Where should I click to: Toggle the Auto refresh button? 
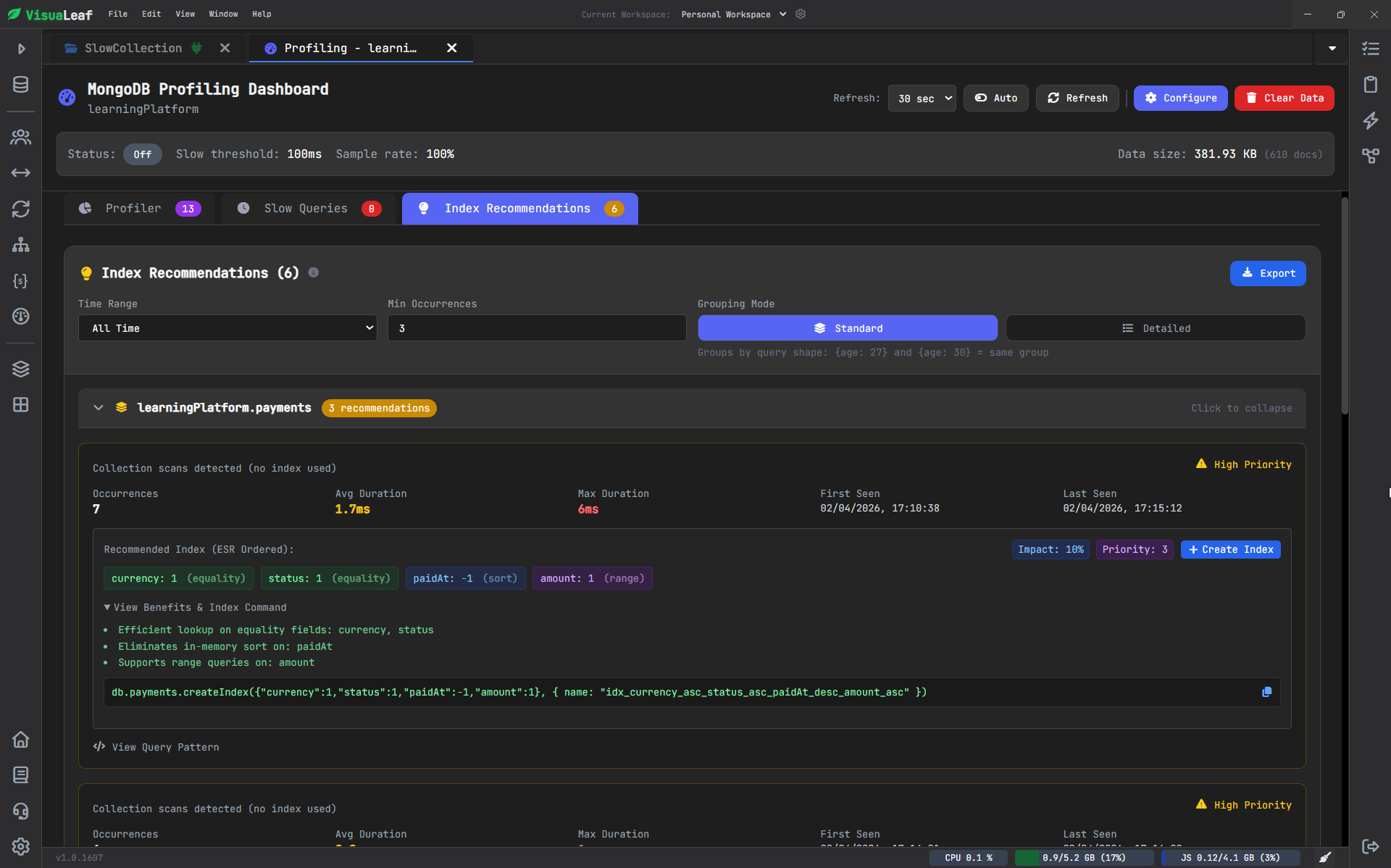[995, 98]
